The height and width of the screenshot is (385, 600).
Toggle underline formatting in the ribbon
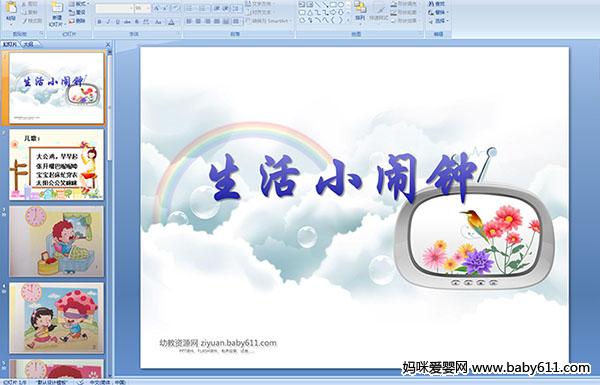pyautogui.click(x=117, y=22)
